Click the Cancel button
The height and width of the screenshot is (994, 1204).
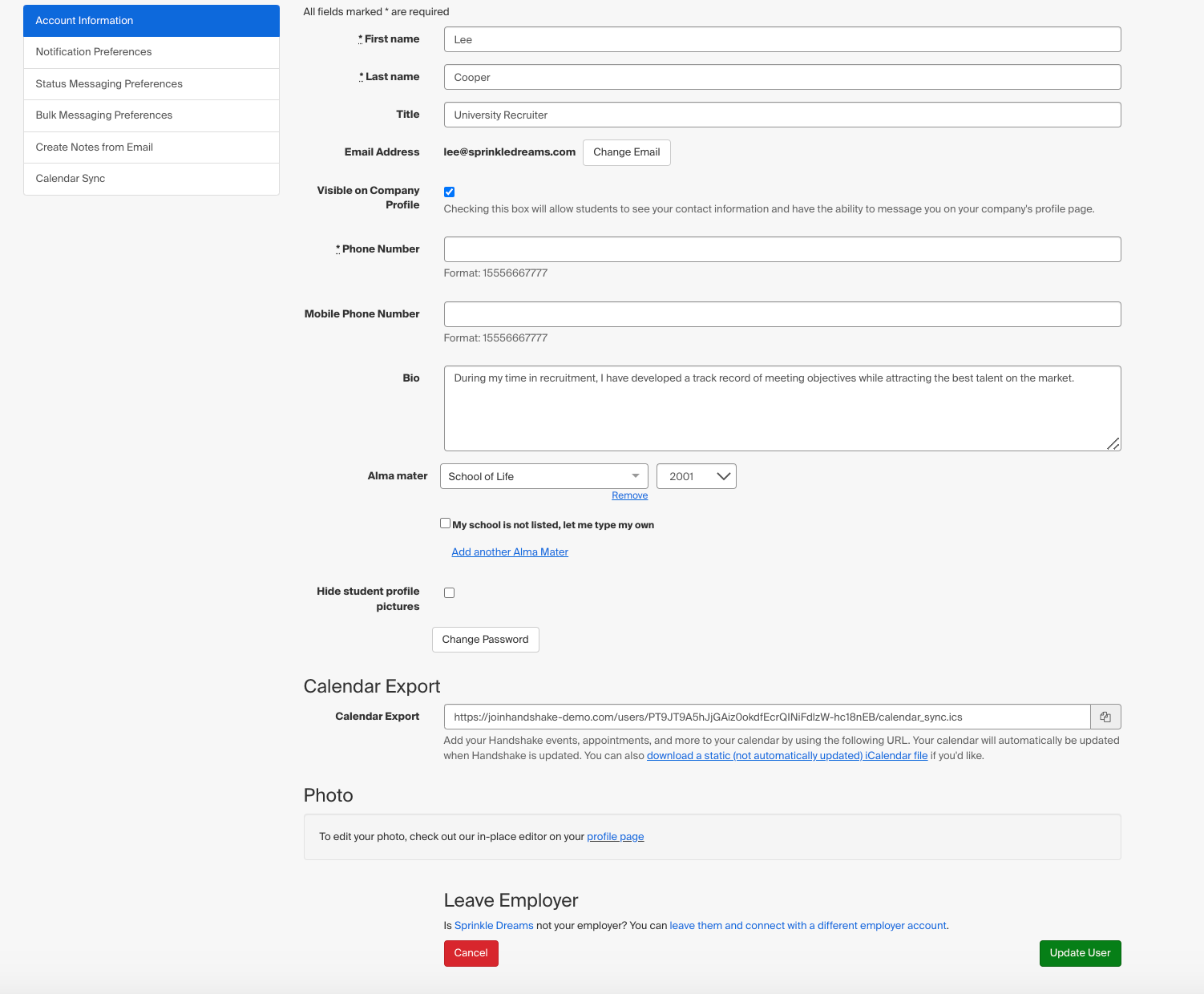tap(471, 953)
